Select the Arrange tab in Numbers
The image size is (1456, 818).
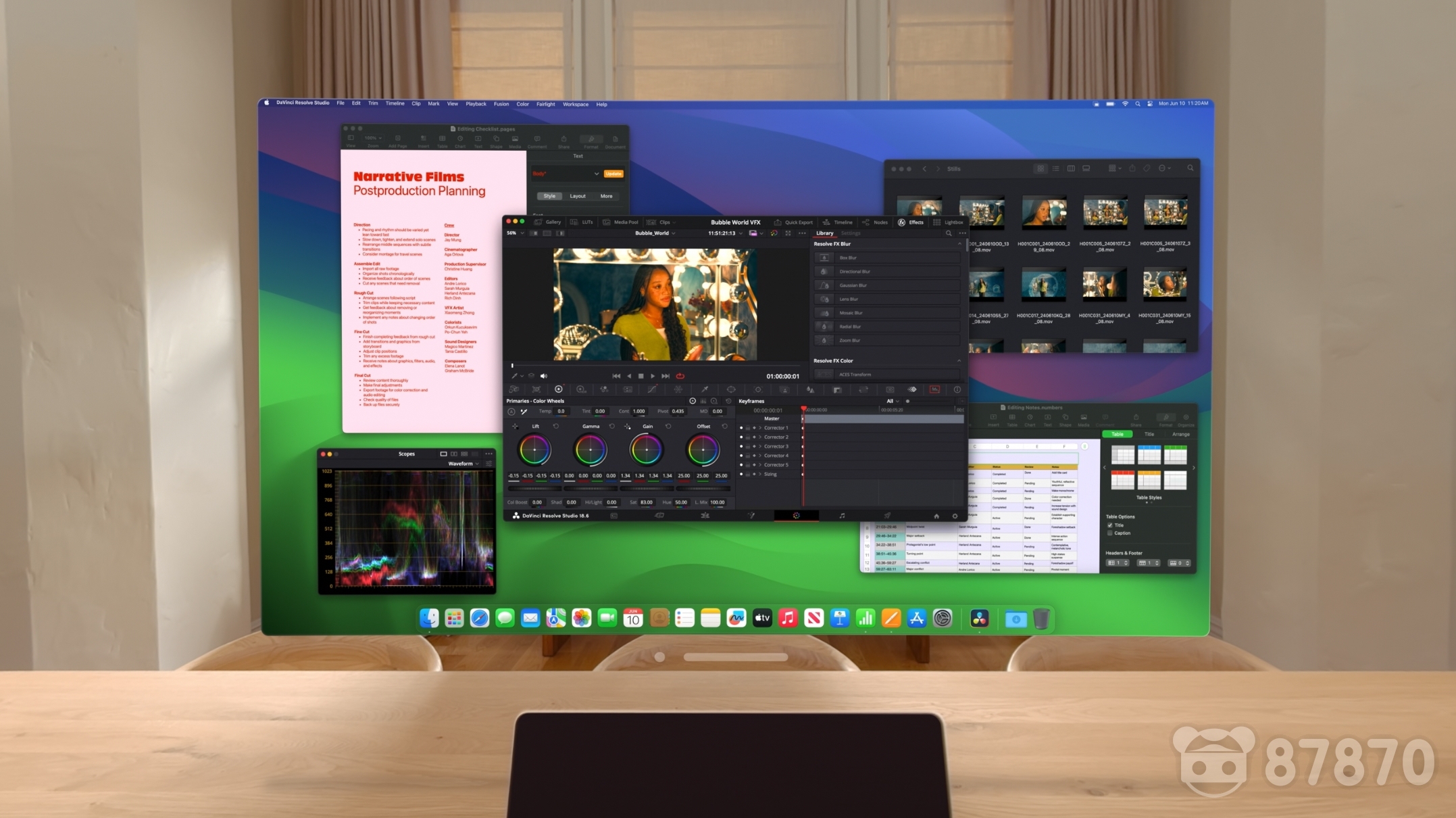(1180, 434)
